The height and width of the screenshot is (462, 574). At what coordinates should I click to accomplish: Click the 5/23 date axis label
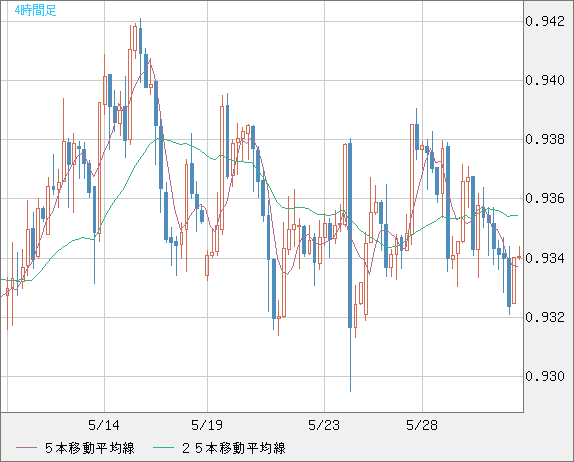(x=324, y=425)
